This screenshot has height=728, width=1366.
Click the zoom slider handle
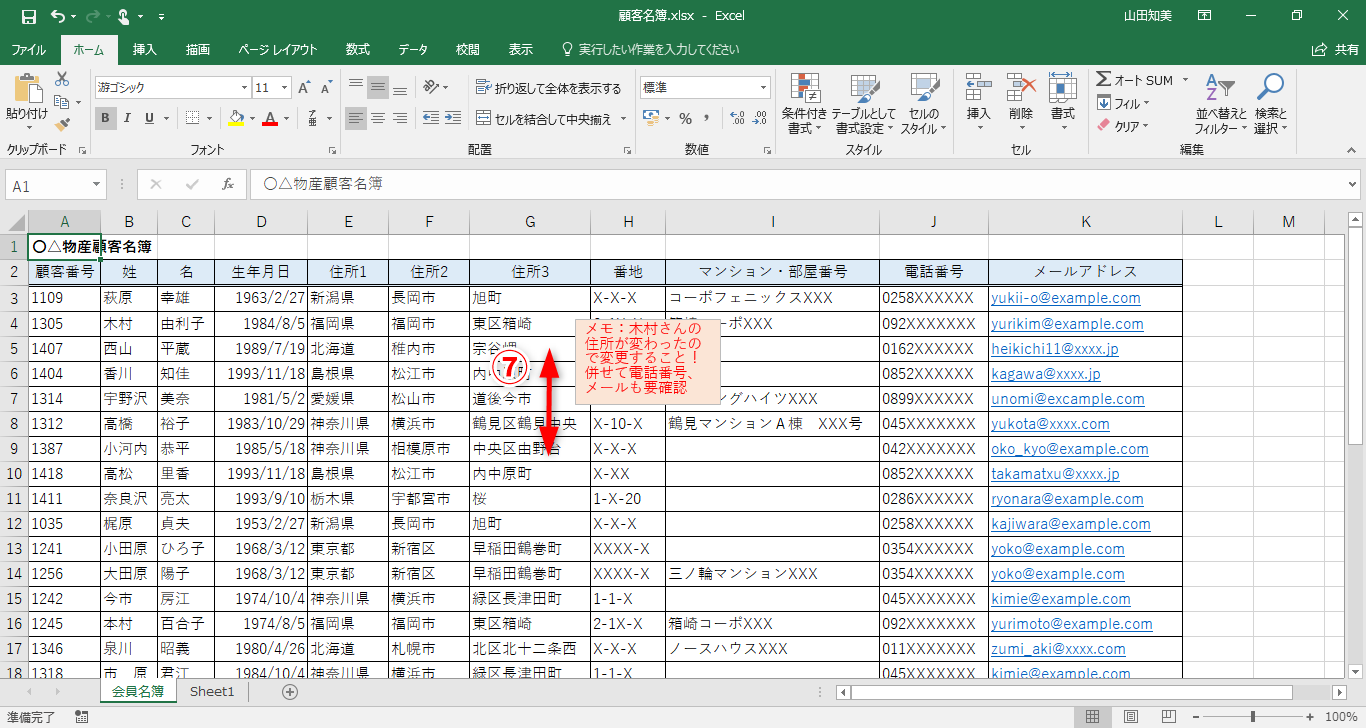click(1253, 717)
